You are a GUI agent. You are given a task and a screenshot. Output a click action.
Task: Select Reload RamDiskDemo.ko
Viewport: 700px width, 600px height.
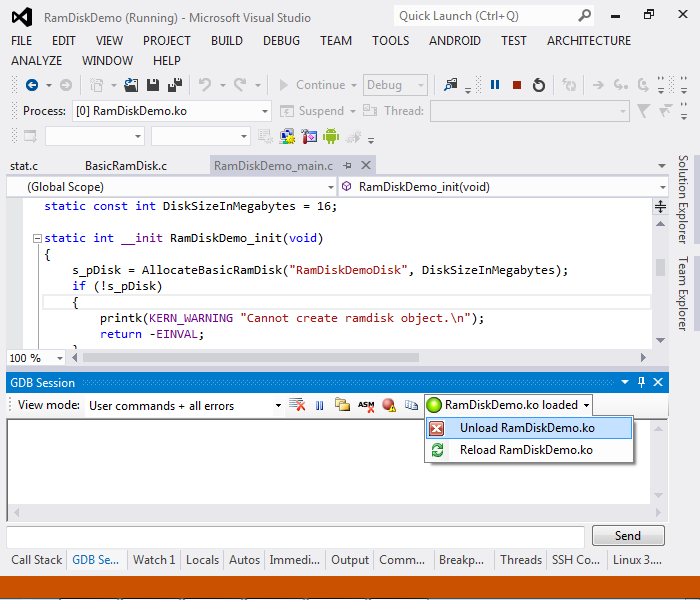point(529,450)
